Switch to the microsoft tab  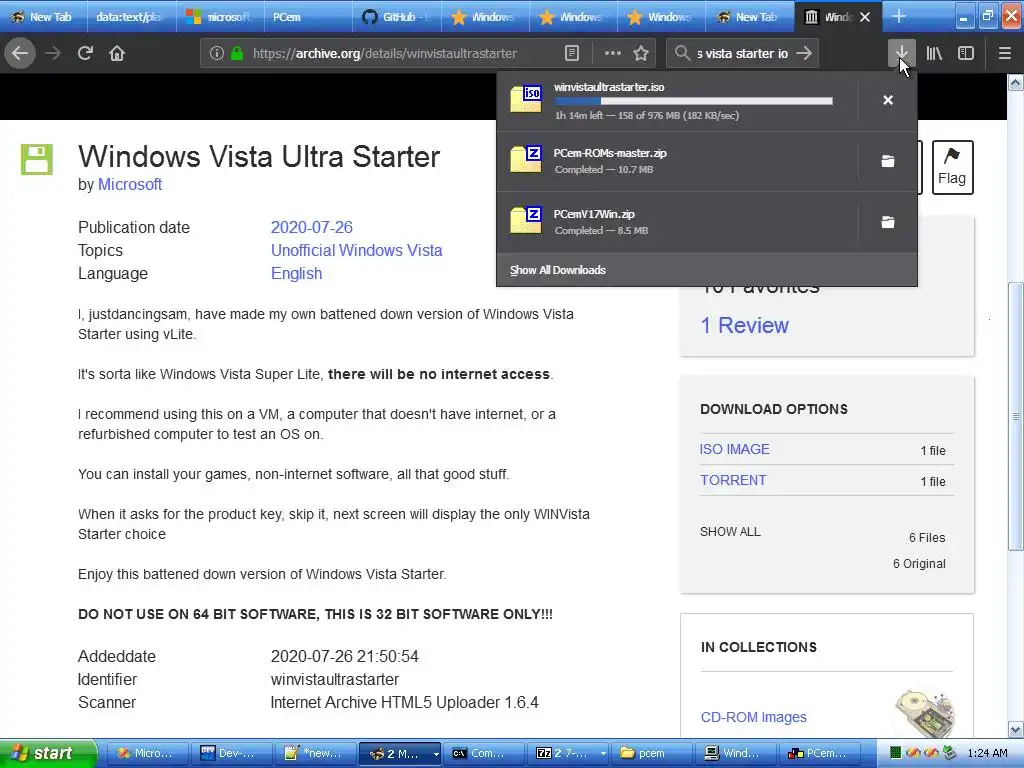click(219, 17)
